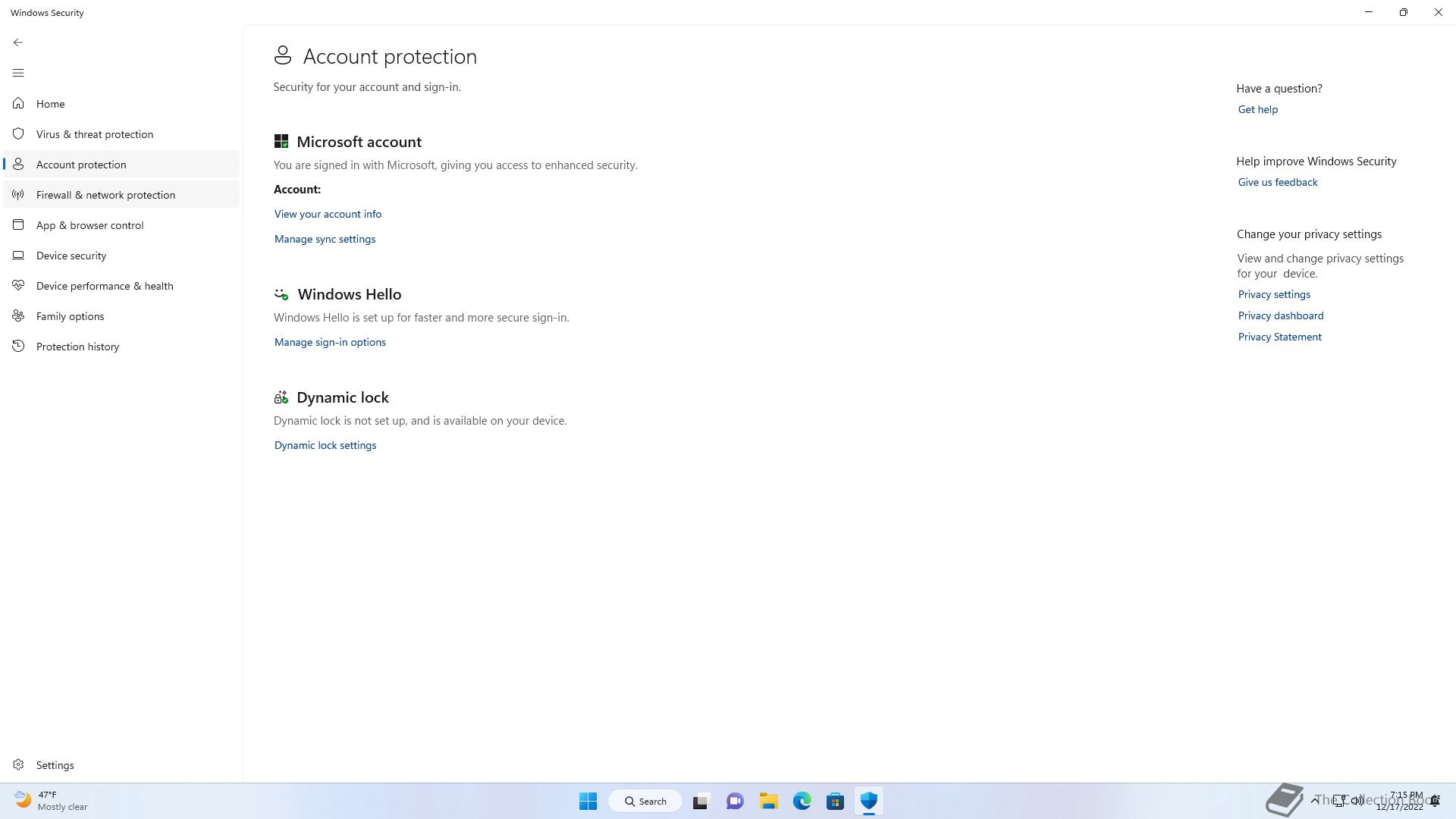Screen dimensions: 1456x819
Task: Open Dynamic lock settings link
Action: pyautogui.click(x=325, y=445)
